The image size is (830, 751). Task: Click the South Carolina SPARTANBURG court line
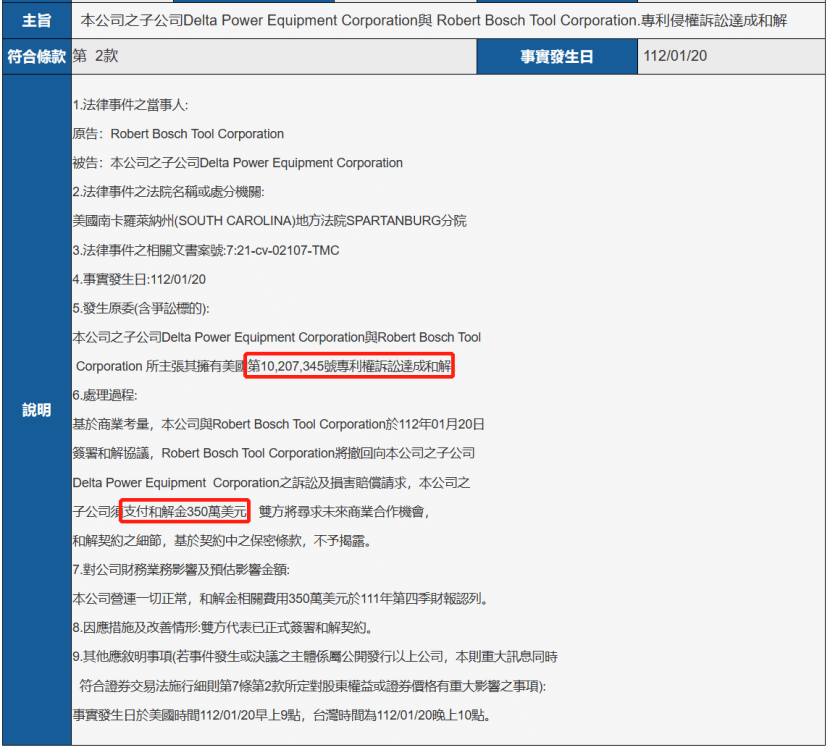point(269,221)
